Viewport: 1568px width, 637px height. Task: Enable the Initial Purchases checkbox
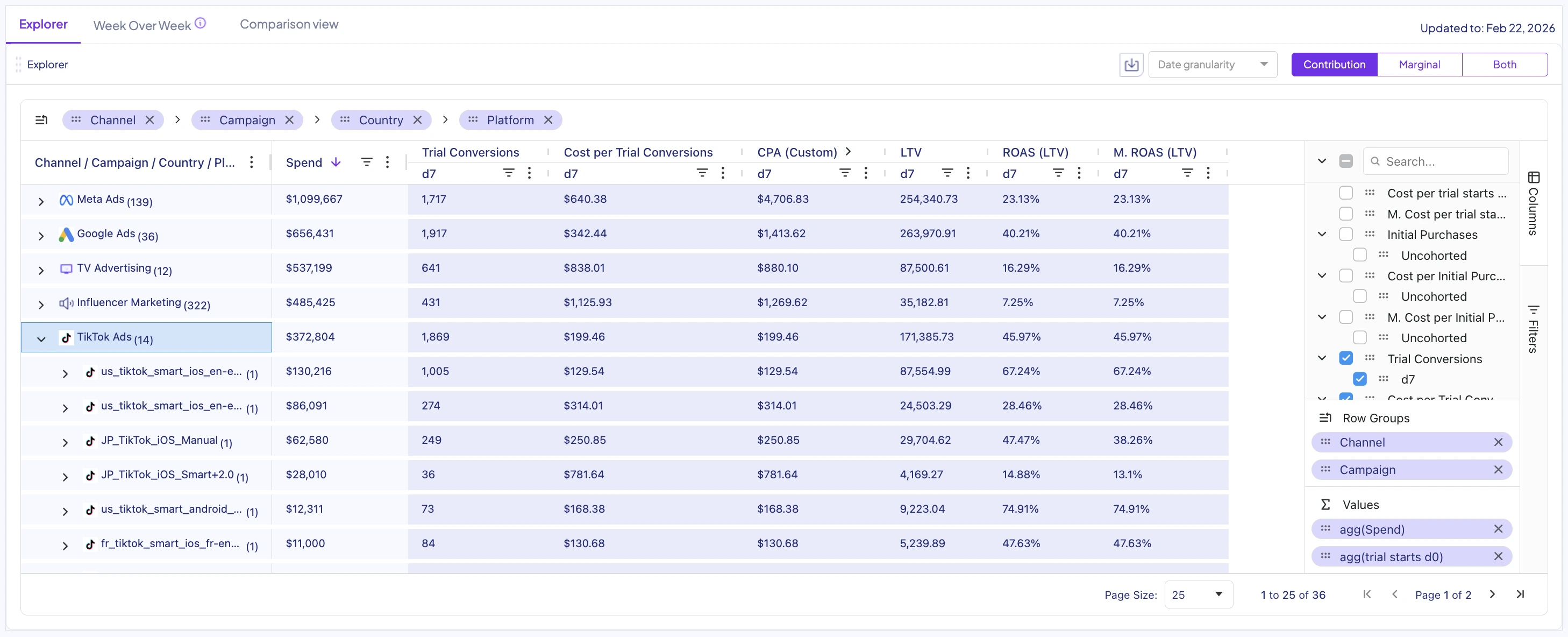(1346, 234)
